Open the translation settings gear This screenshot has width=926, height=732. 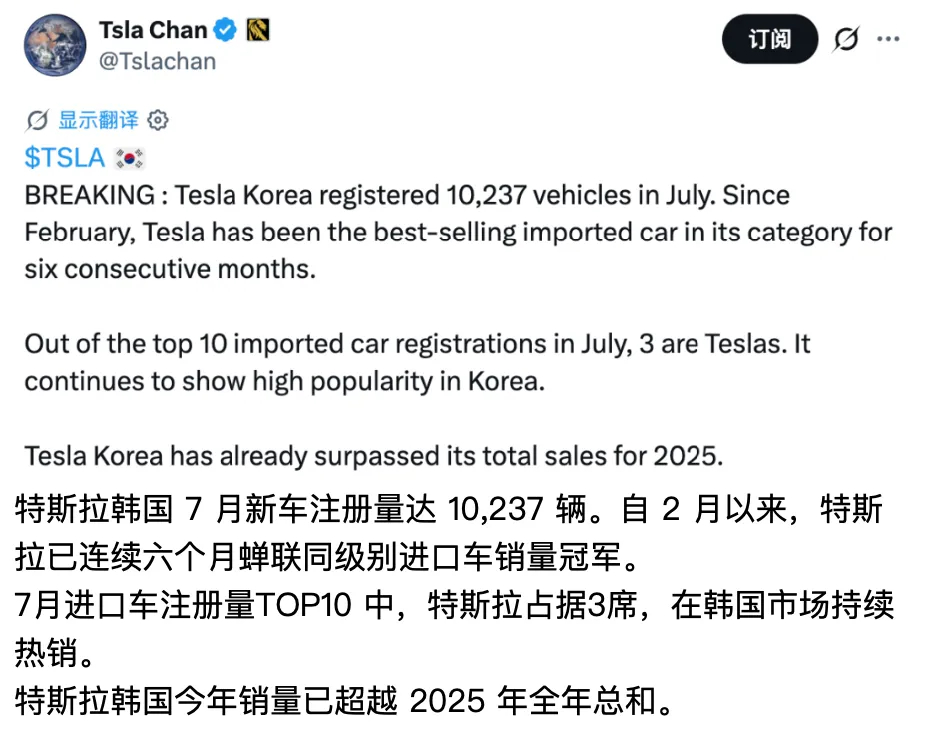click(158, 121)
